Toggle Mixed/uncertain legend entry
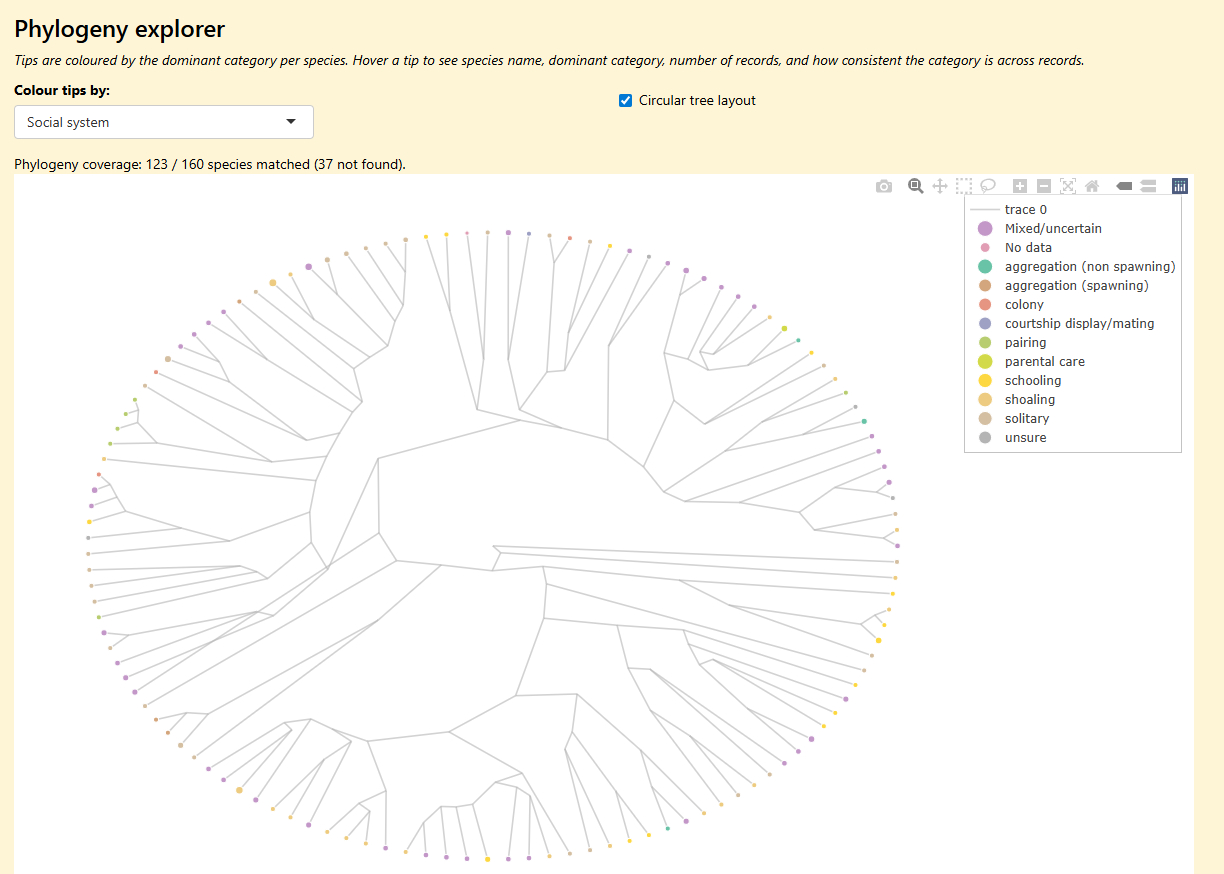The height and width of the screenshot is (874, 1224). point(1052,229)
